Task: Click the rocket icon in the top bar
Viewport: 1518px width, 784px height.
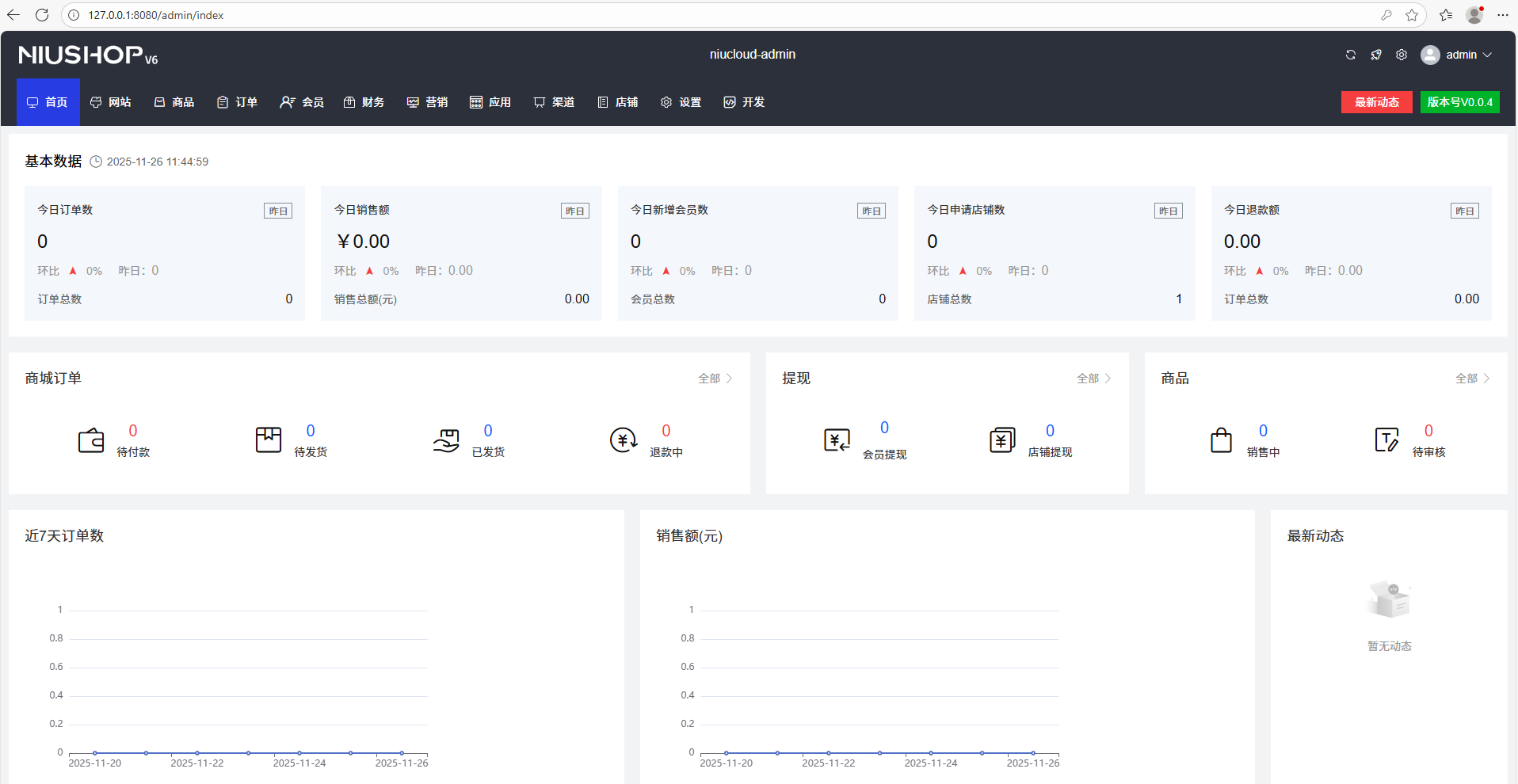Action: 1376,55
